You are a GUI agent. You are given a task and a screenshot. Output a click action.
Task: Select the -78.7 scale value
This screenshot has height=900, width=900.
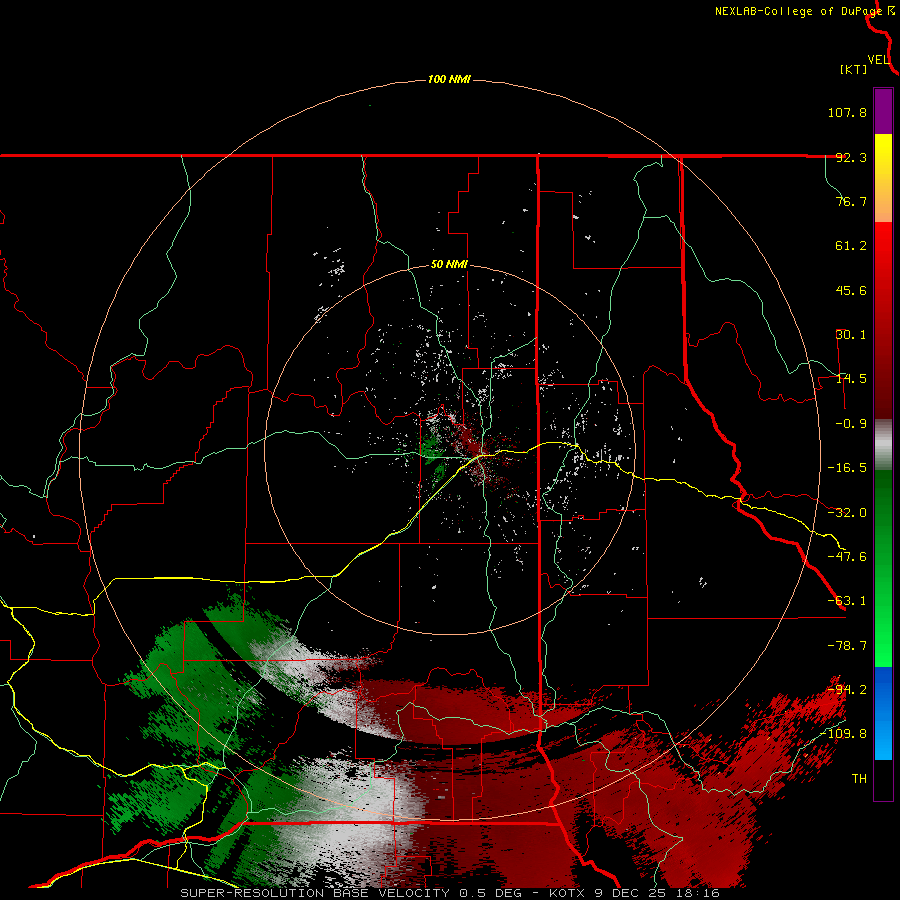847,646
